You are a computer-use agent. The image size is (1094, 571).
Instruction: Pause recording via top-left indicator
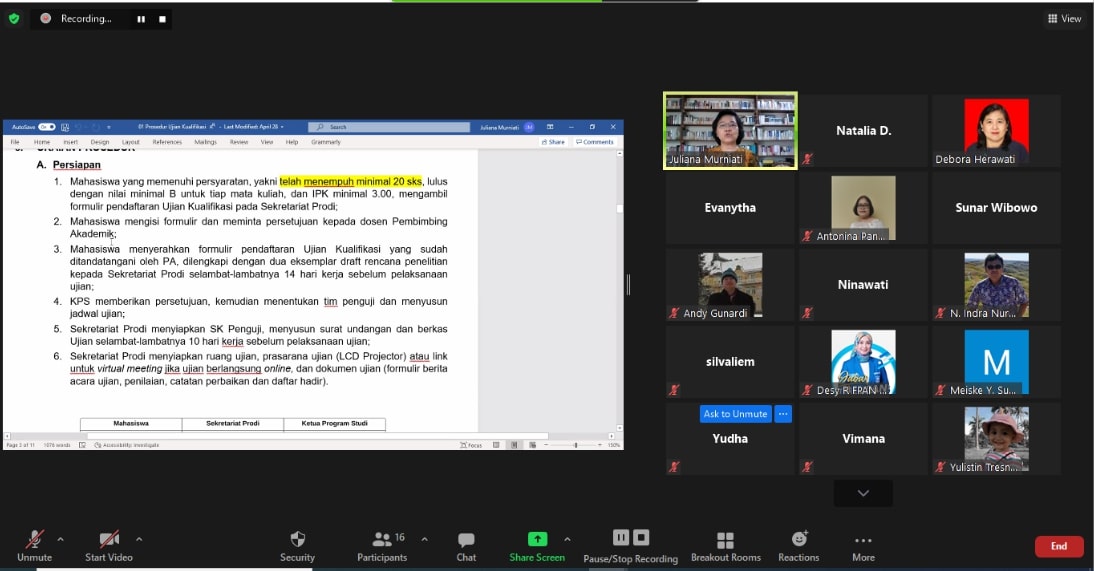(141, 19)
